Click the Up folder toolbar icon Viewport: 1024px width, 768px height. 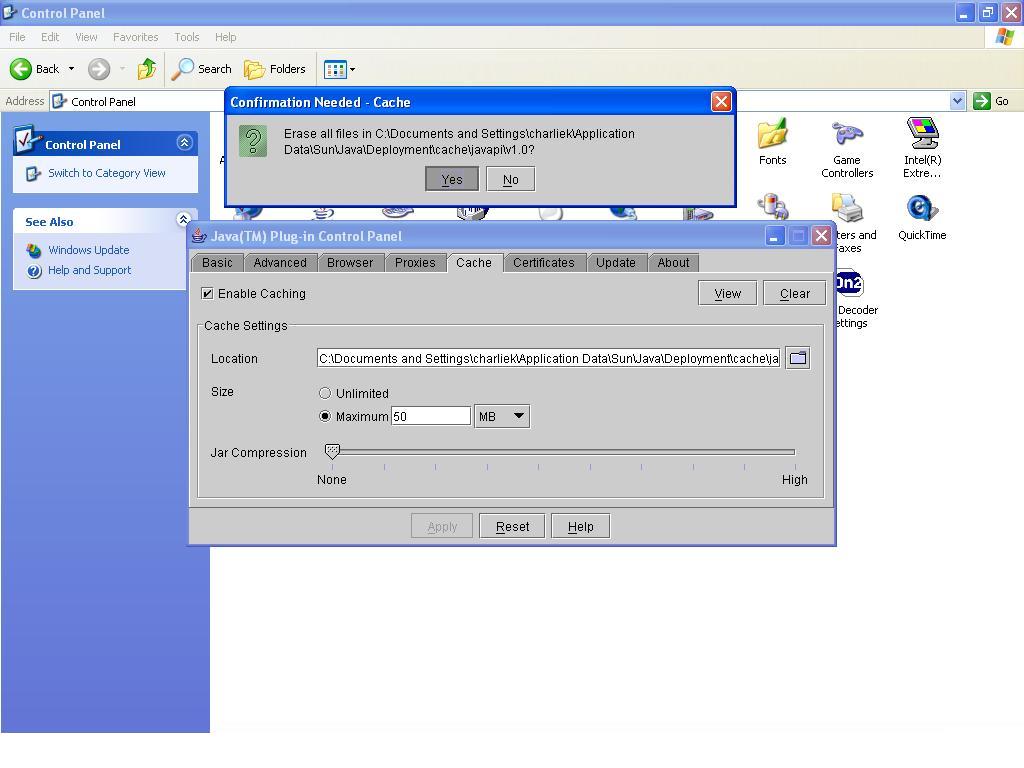coord(147,69)
